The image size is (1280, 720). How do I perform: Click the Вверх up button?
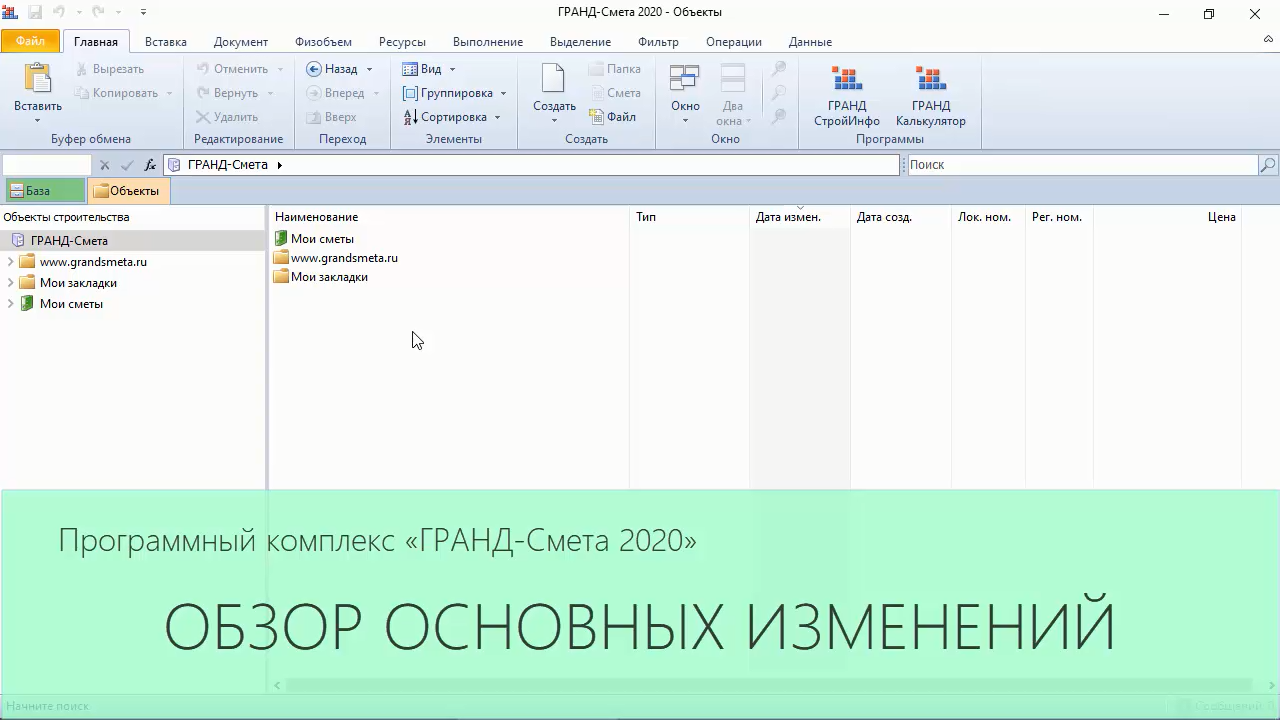331,117
